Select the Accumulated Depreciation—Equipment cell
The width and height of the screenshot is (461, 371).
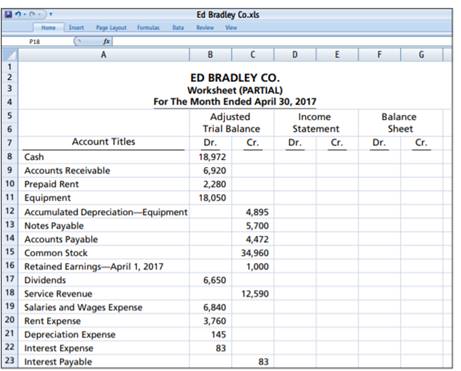tap(104, 212)
